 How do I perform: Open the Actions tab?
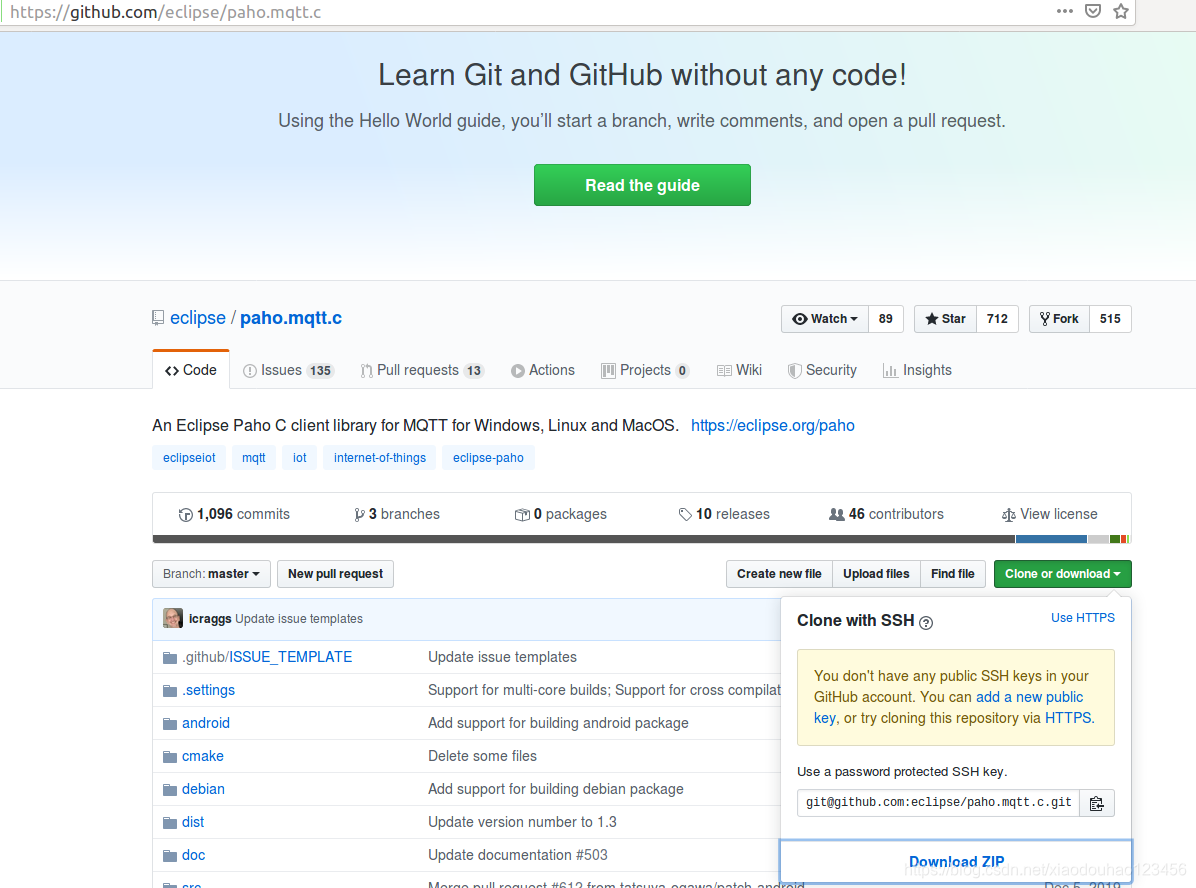(x=543, y=370)
